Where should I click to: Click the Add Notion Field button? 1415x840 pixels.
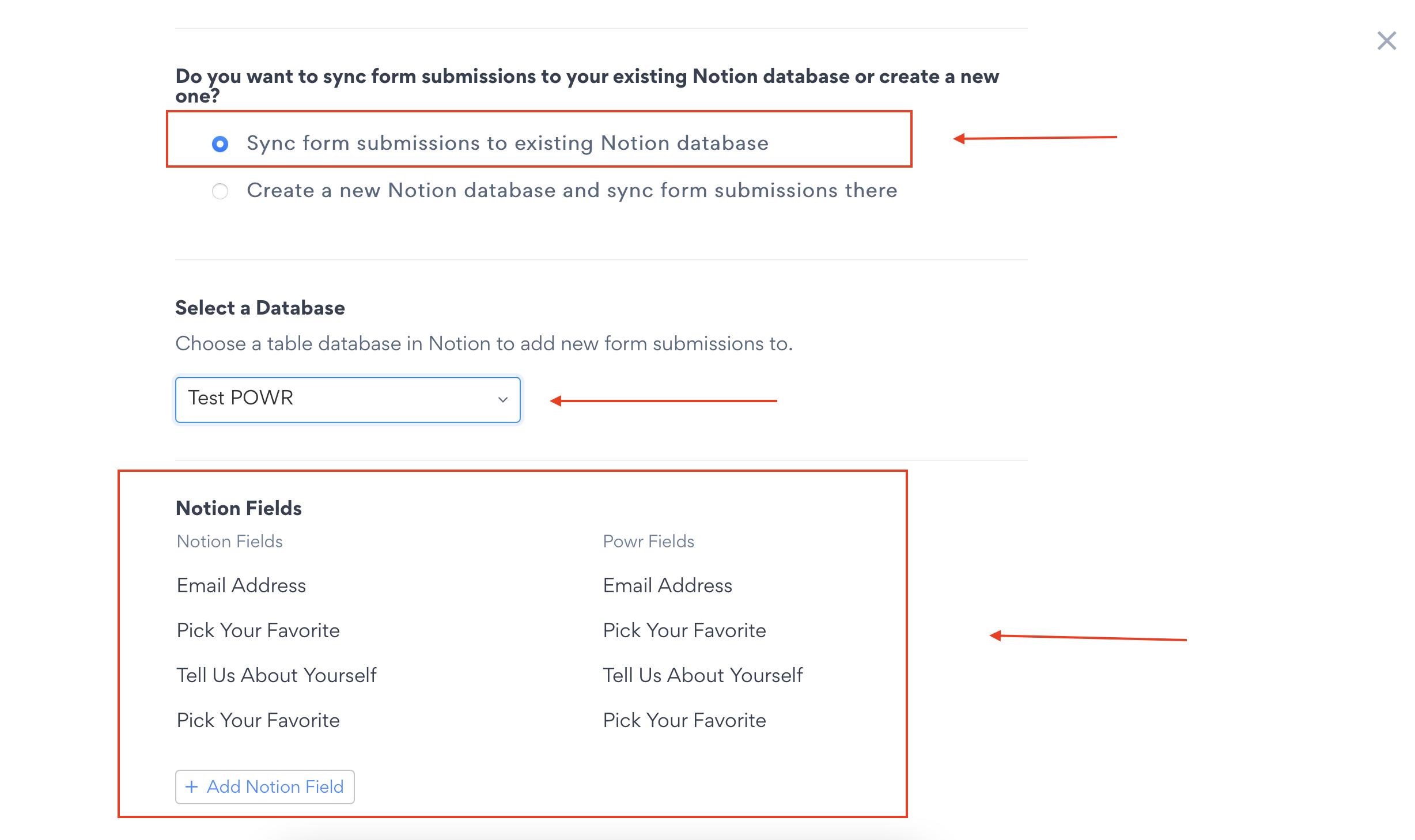[265, 786]
